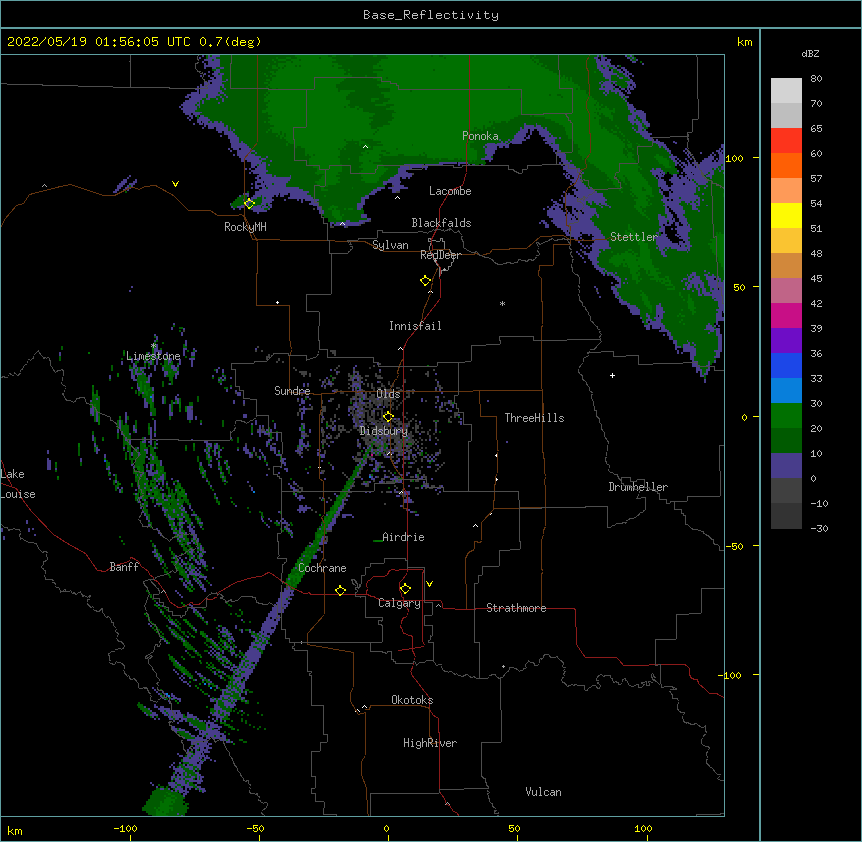Click the Stettler town label
Screen dimensions: 862x842
coord(634,237)
